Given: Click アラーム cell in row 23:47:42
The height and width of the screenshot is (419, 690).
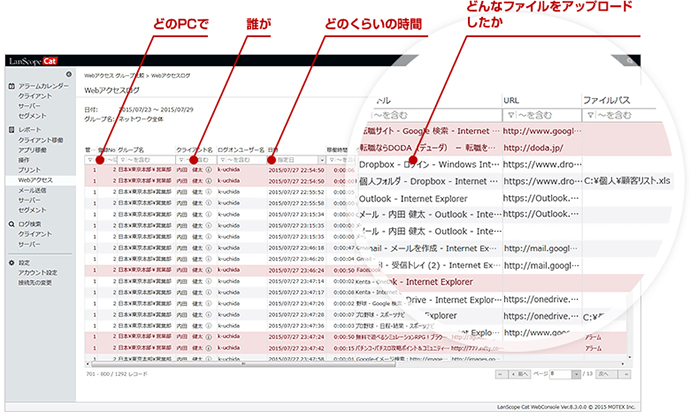Looking at the screenshot, I should [593, 348].
